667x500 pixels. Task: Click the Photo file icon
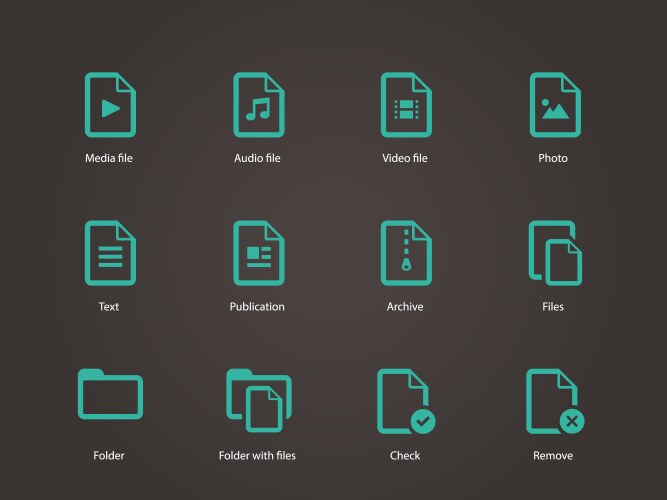[554, 105]
